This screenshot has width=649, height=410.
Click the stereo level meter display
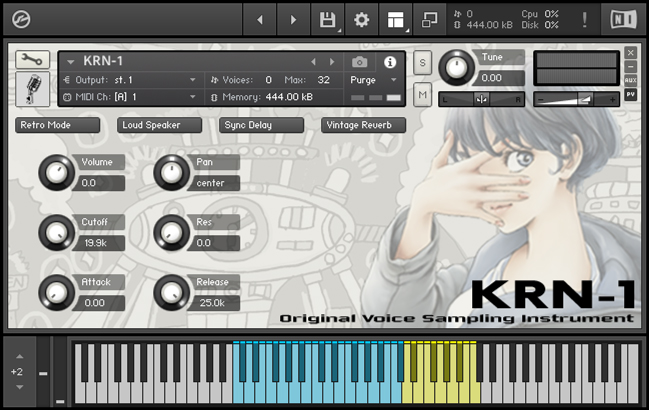coord(577,68)
